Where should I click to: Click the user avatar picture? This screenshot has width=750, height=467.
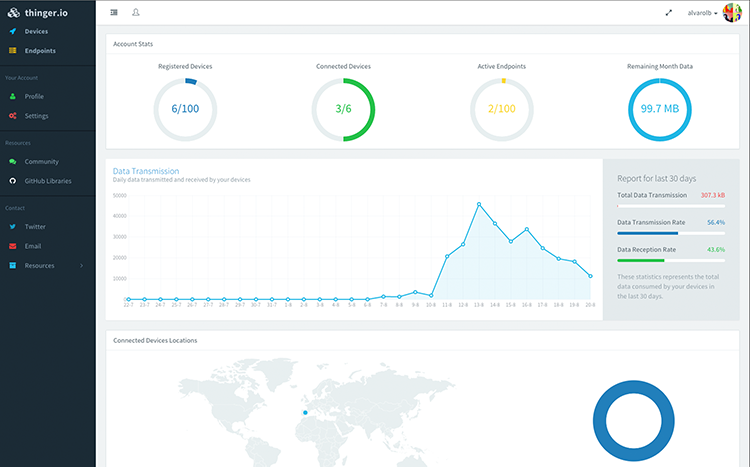(732, 13)
